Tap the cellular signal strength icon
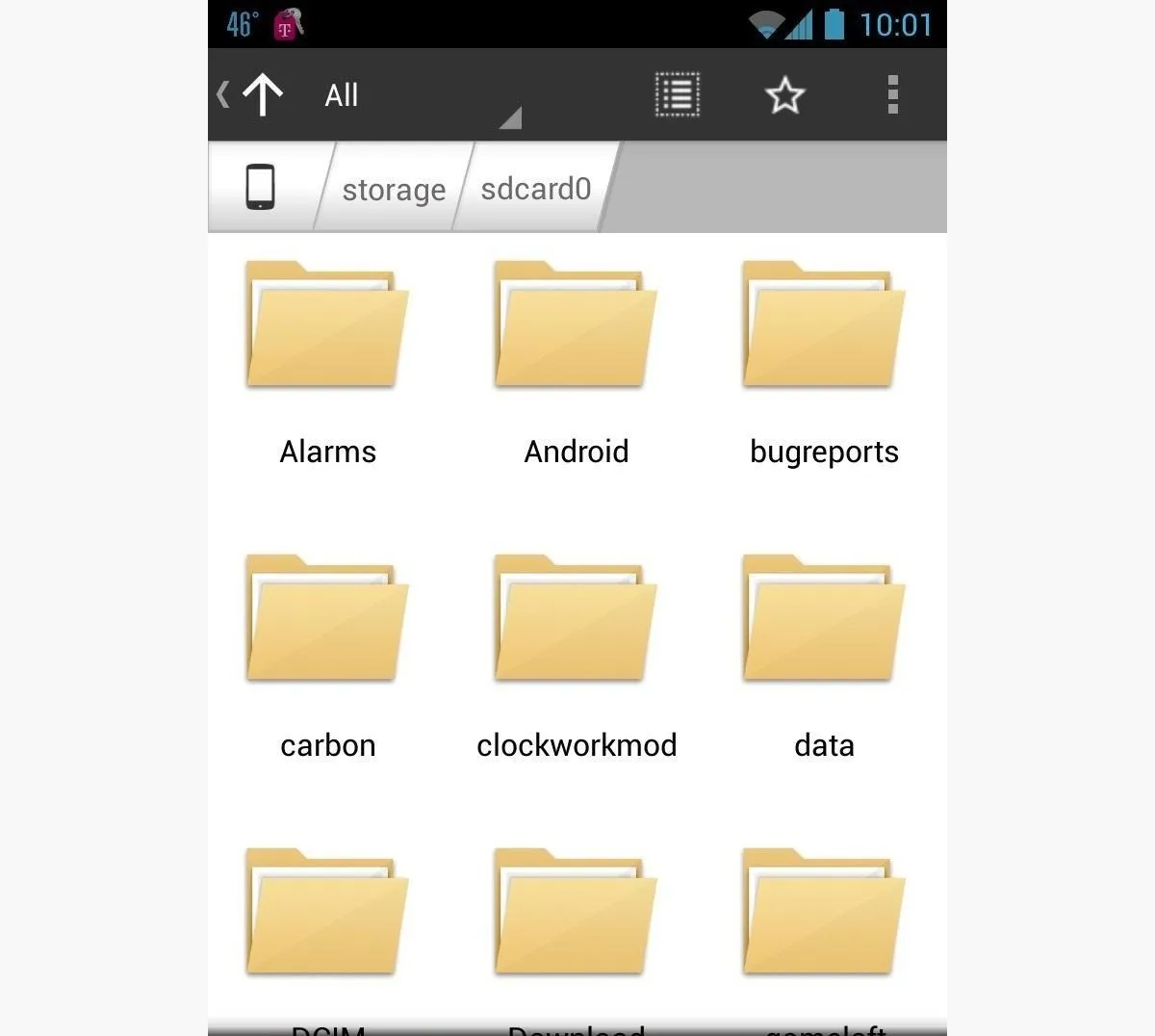This screenshot has width=1155, height=1036. tap(799, 24)
